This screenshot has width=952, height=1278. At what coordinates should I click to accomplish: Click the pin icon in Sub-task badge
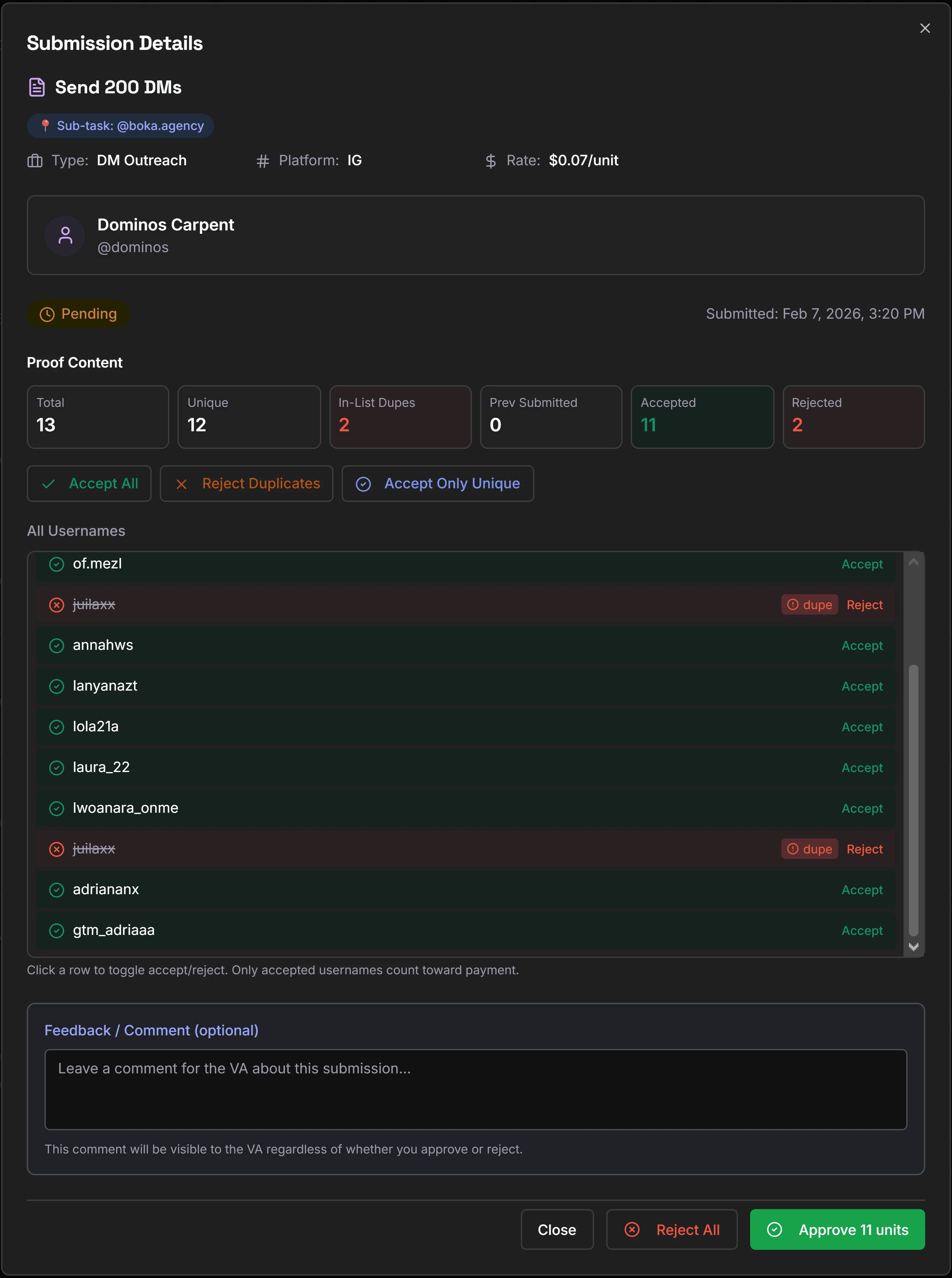45,125
